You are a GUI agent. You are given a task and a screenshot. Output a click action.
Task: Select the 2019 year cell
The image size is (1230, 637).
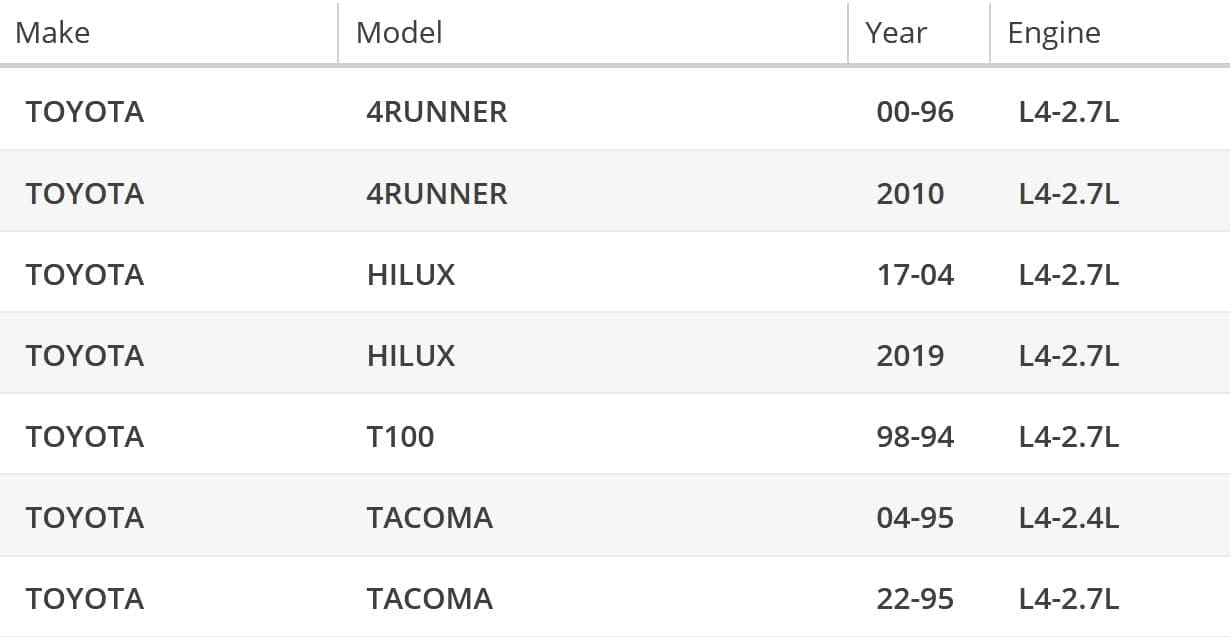(910, 355)
